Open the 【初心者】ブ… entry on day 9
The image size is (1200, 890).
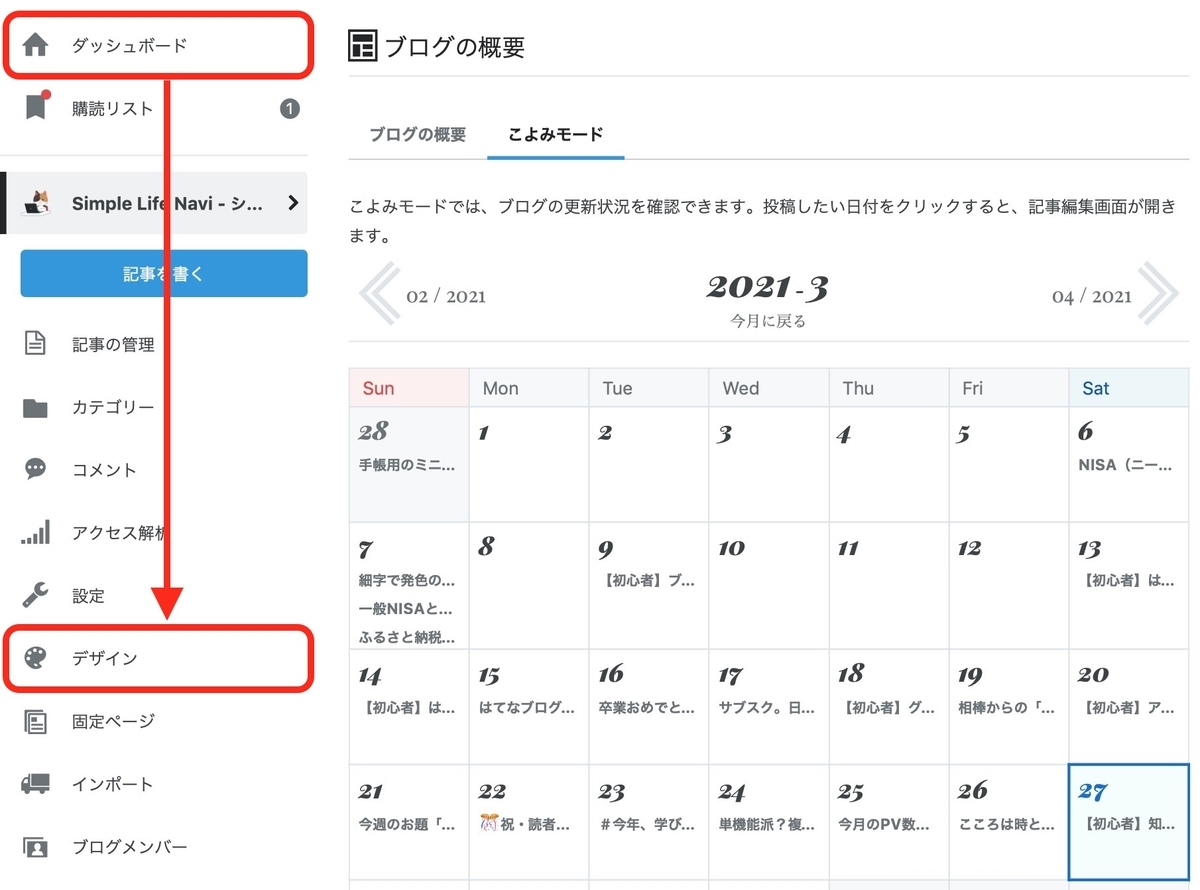click(x=646, y=580)
